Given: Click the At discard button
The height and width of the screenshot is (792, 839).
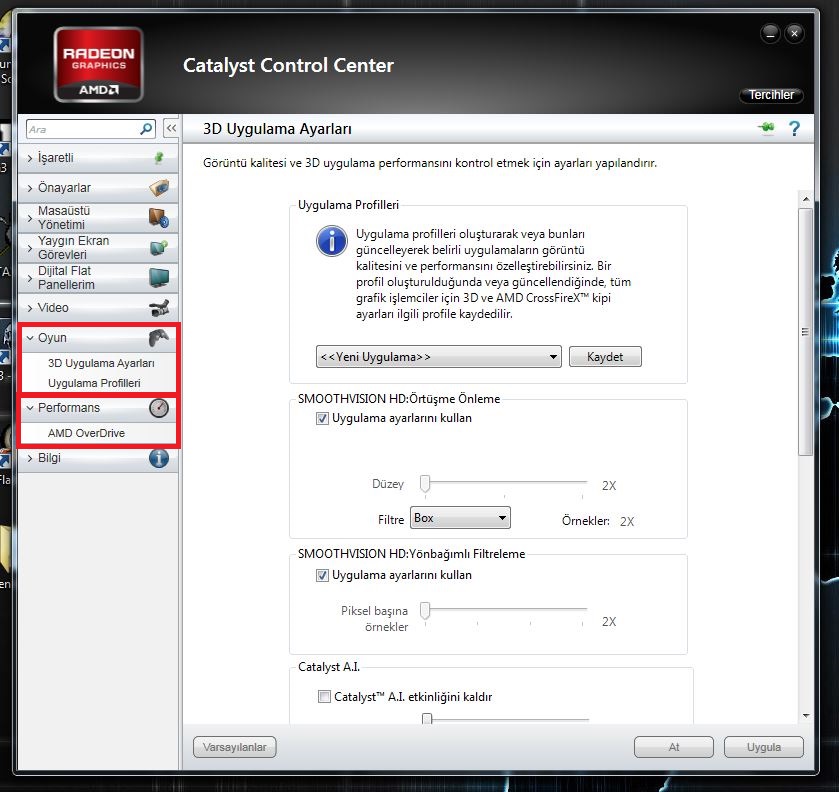Looking at the screenshot, I should [x=674, y=747].
